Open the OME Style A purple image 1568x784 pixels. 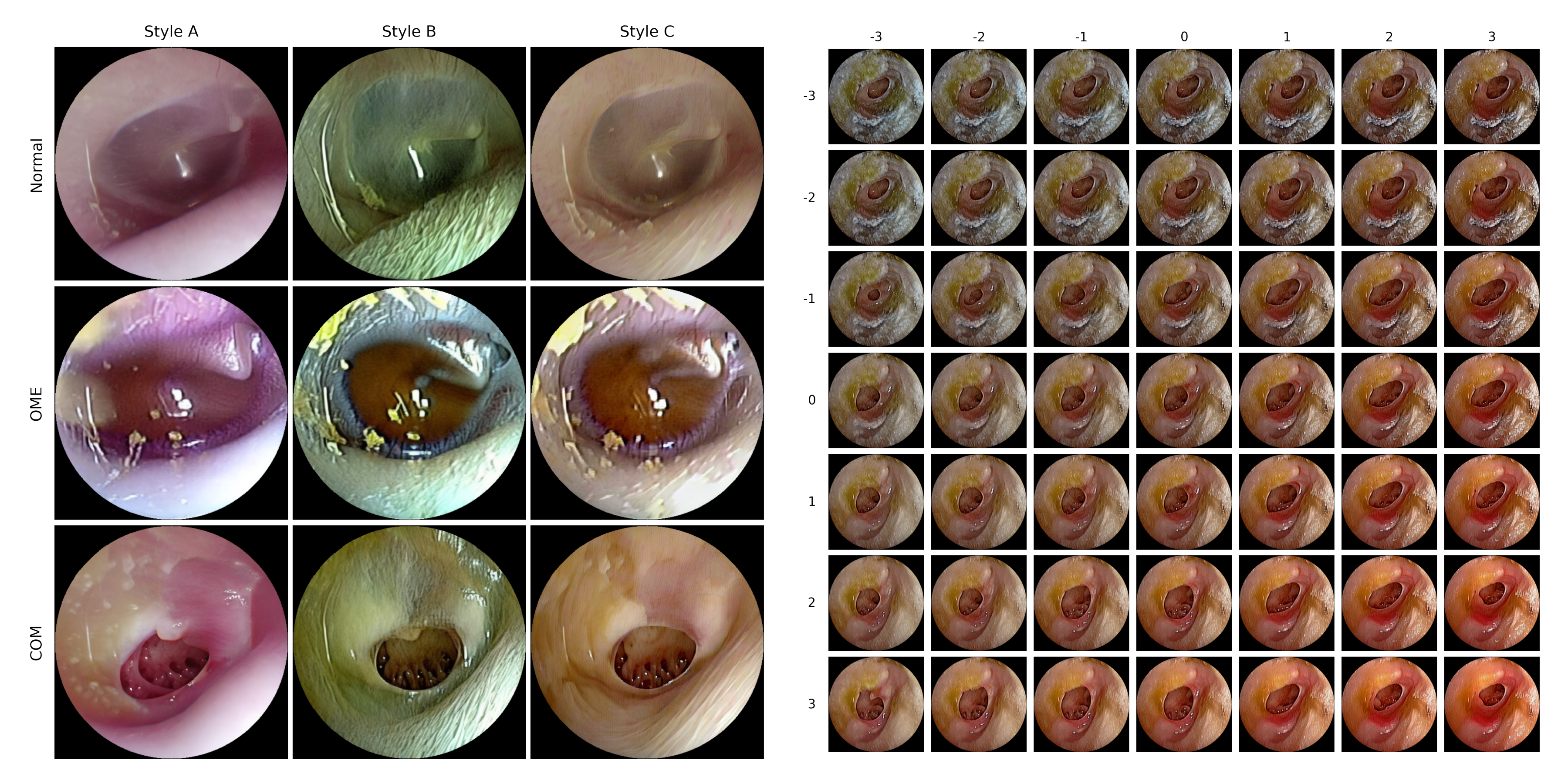click(x=171, y=403)
